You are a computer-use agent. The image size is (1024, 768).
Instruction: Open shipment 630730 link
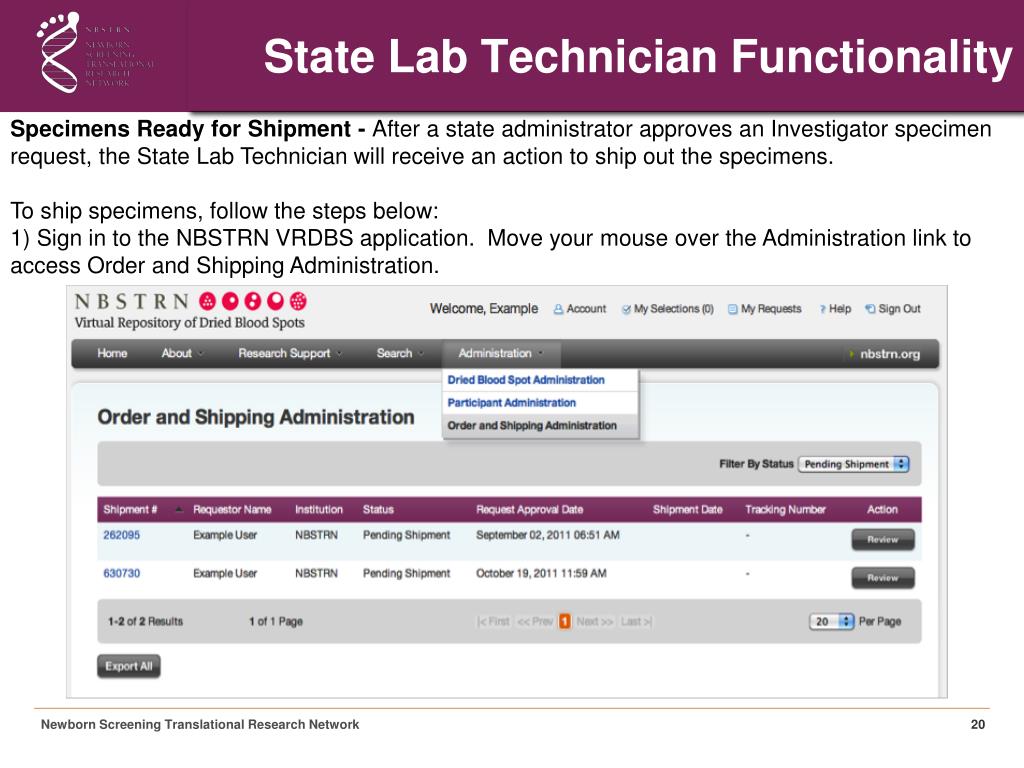(121, 573)
